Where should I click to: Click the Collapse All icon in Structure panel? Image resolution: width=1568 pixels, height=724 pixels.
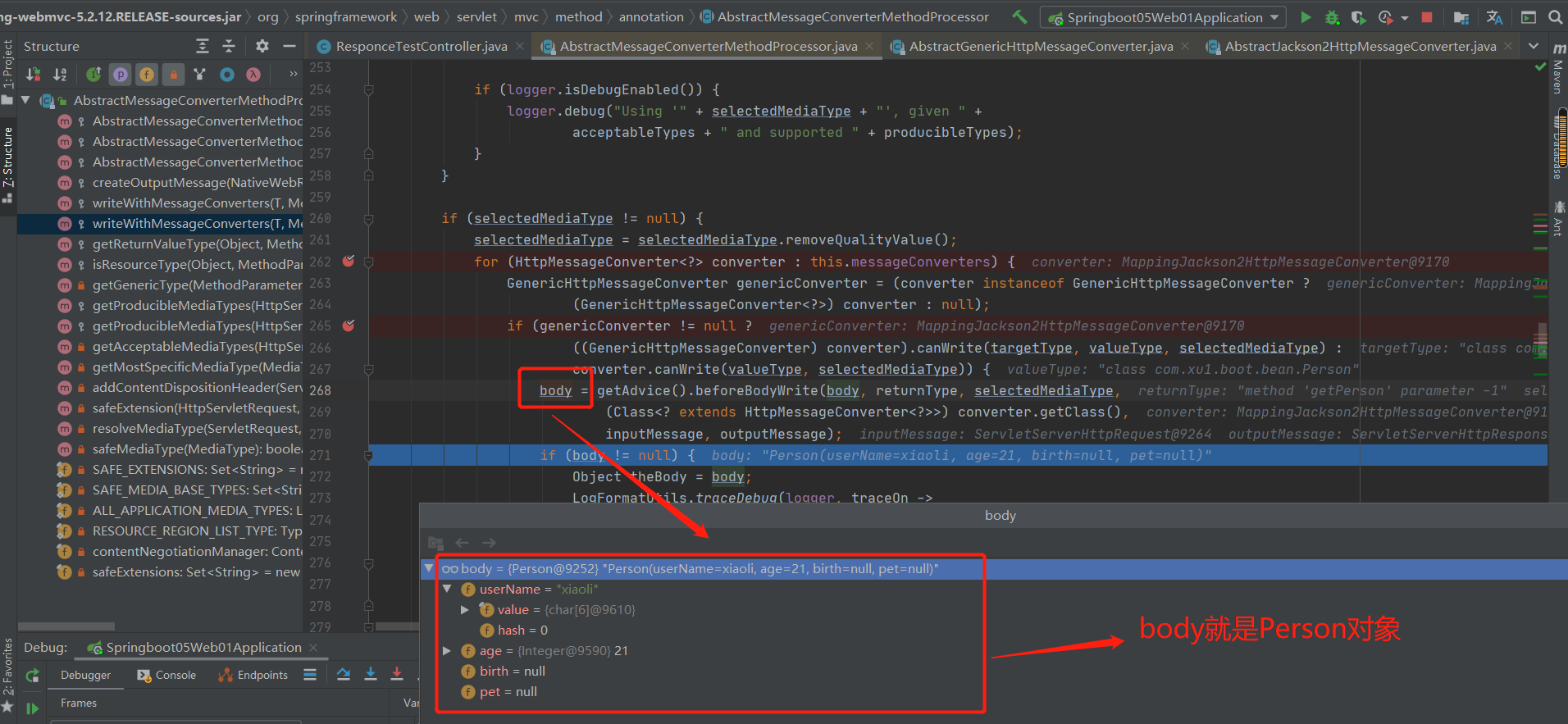(229, 47)
